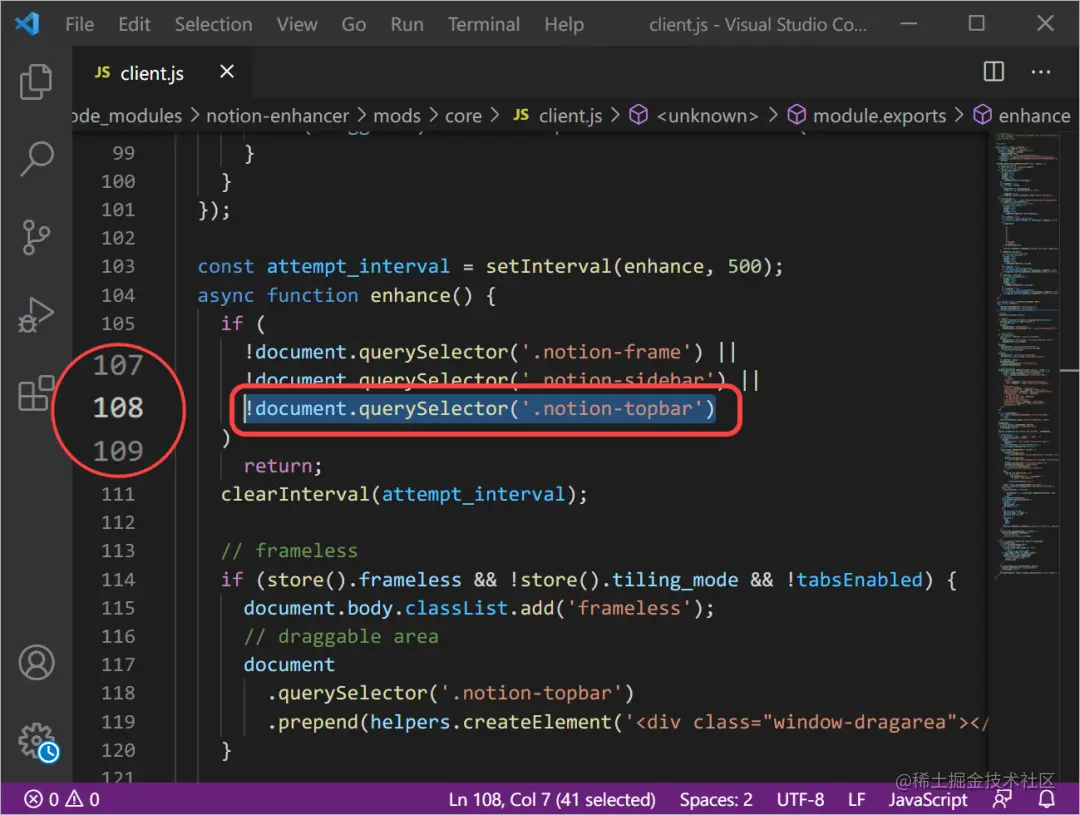Click the '// draggable area' comment
Image resolution: width=1080 pixels, height=815 pixels.
point(341,637)
